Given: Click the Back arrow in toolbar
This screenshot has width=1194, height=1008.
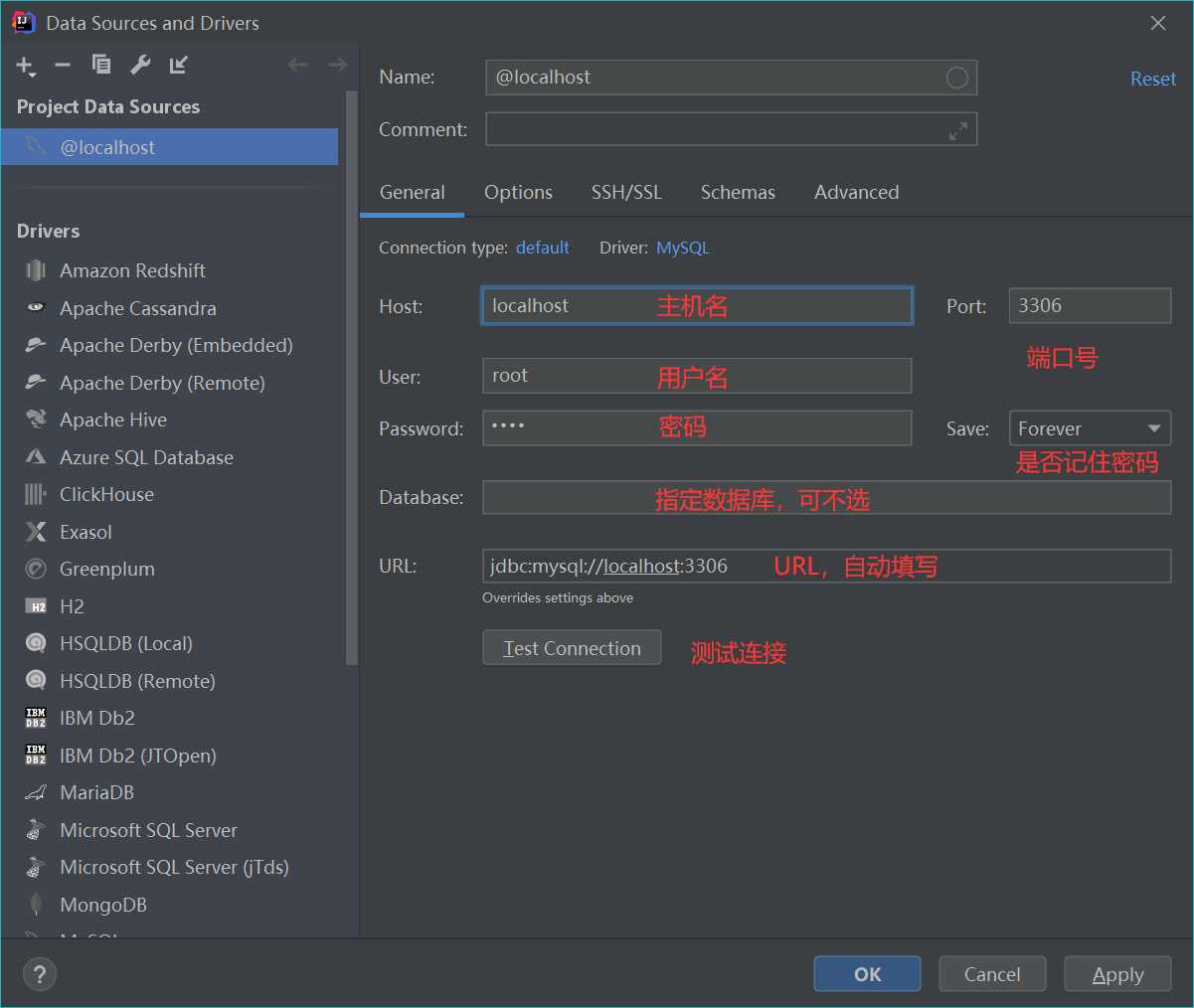Looking at the screenshot, I should click(297, 65).
